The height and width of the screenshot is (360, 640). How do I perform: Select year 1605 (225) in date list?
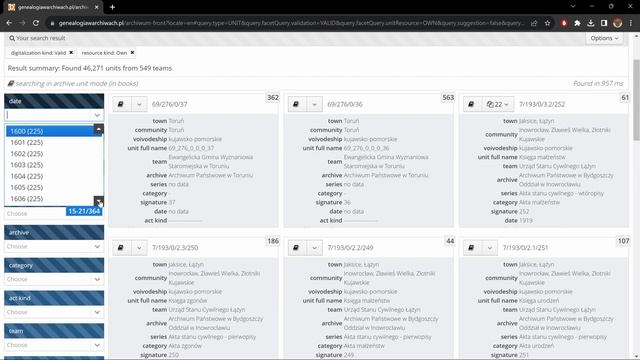(x=50, y=187)
